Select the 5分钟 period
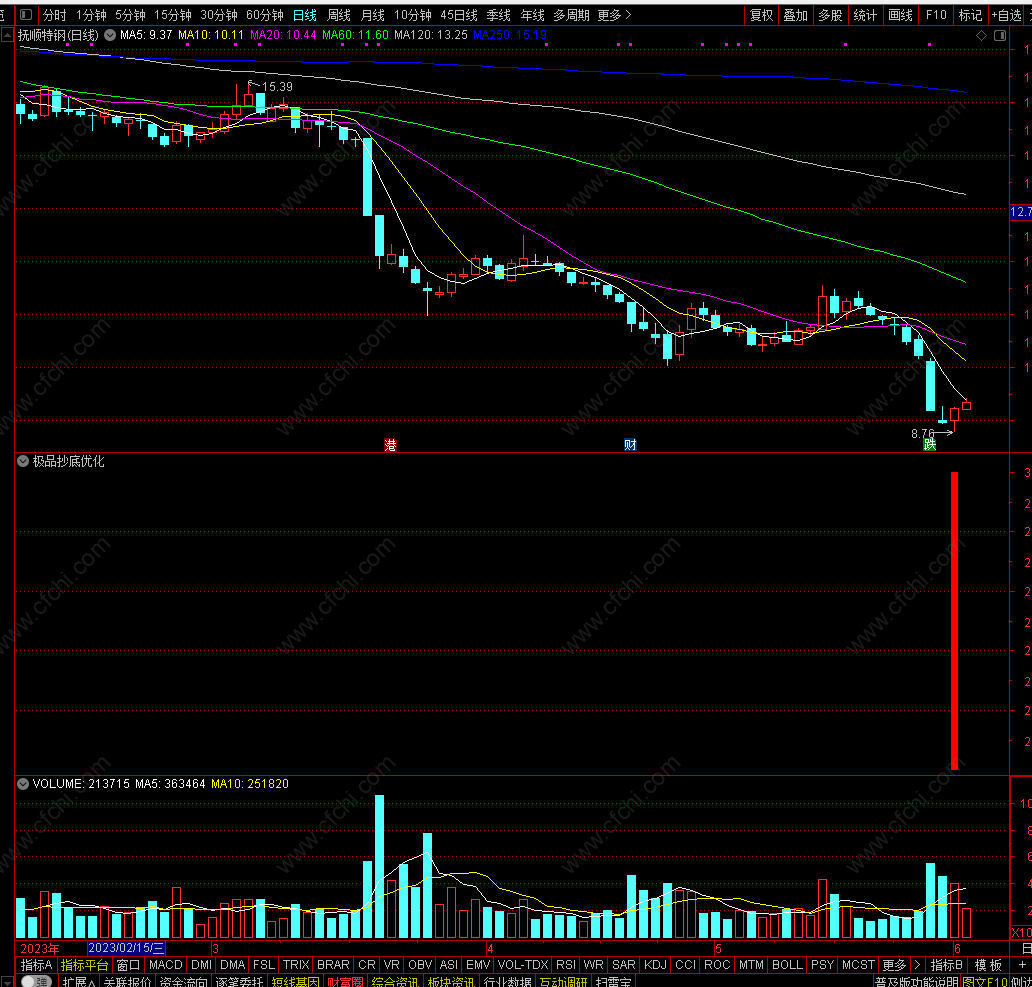 [130, 14]
